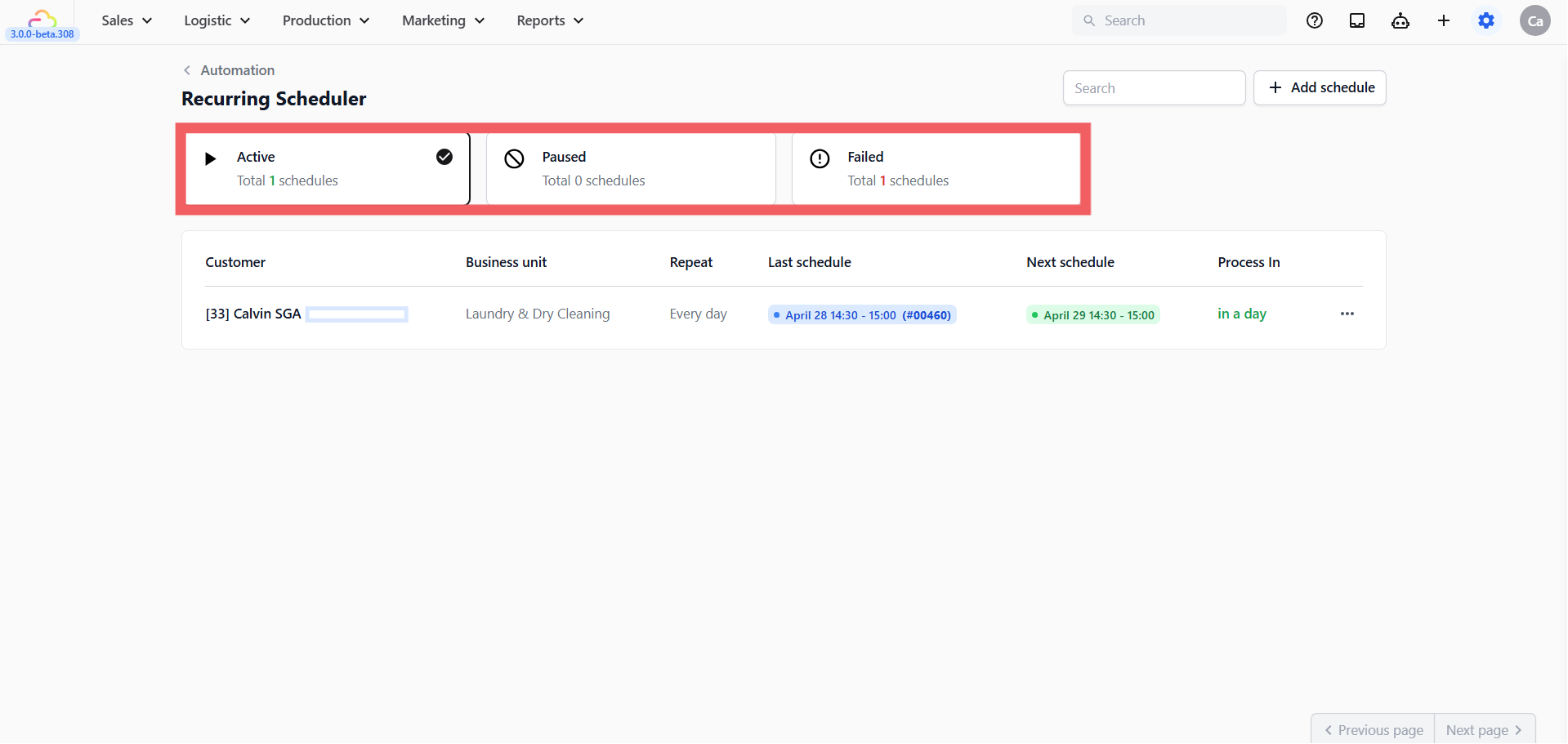Image resolution: width=1568 pixels, height=744 pixels.
Task: Select the Failed schedules tab card
Action: [x=936, y=169]
